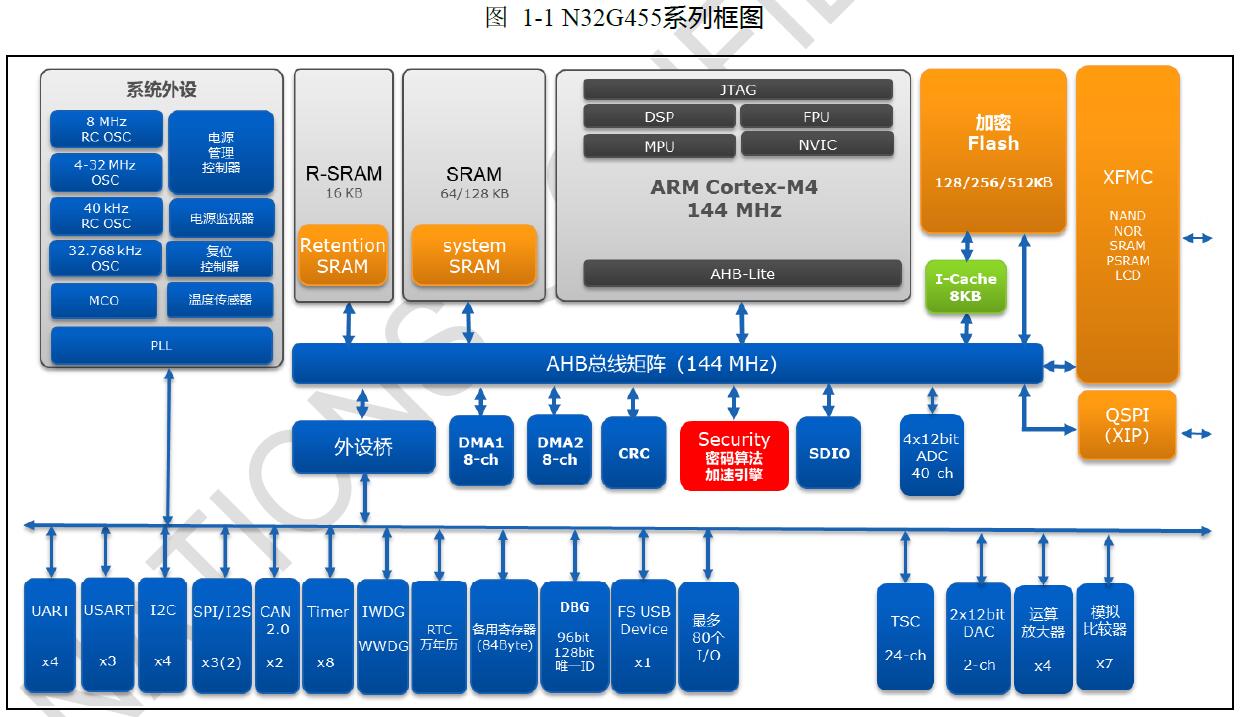
Task: Click the Retention SRAM orange block
Action: click(x=343, y=256)
